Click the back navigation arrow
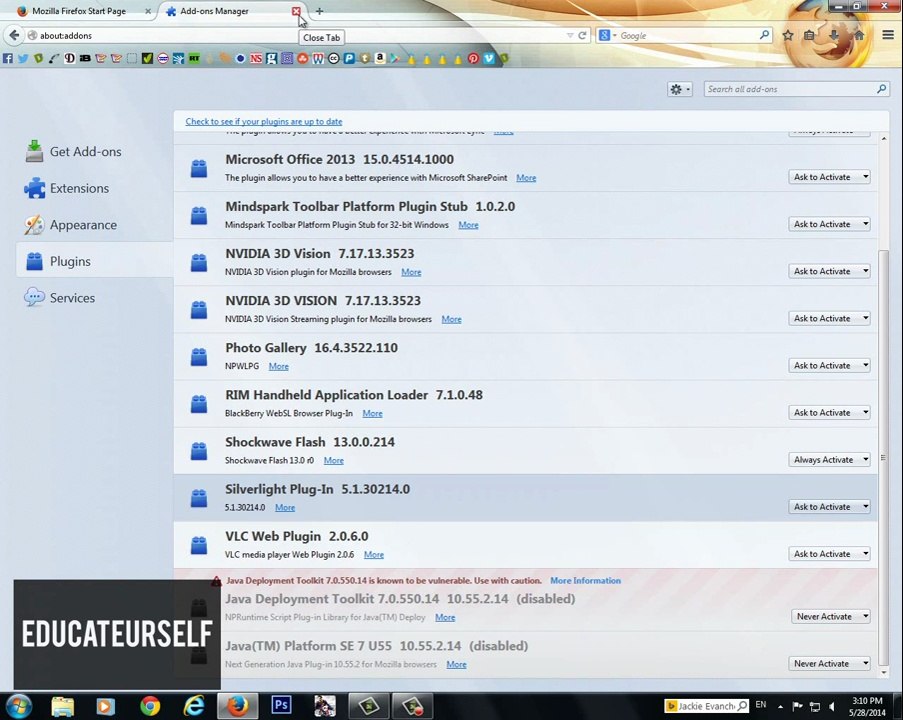Screen dimensions: 903x720 pos(14,35)
